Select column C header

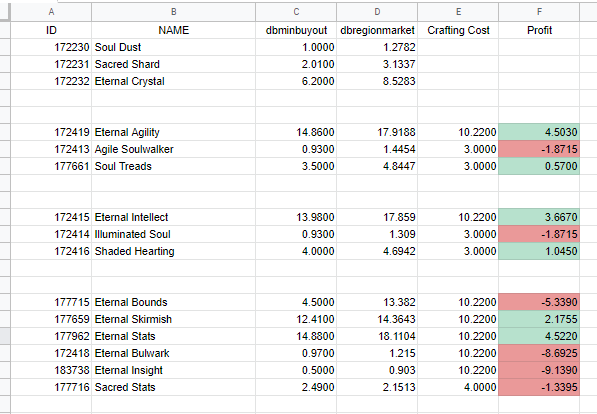296,12
